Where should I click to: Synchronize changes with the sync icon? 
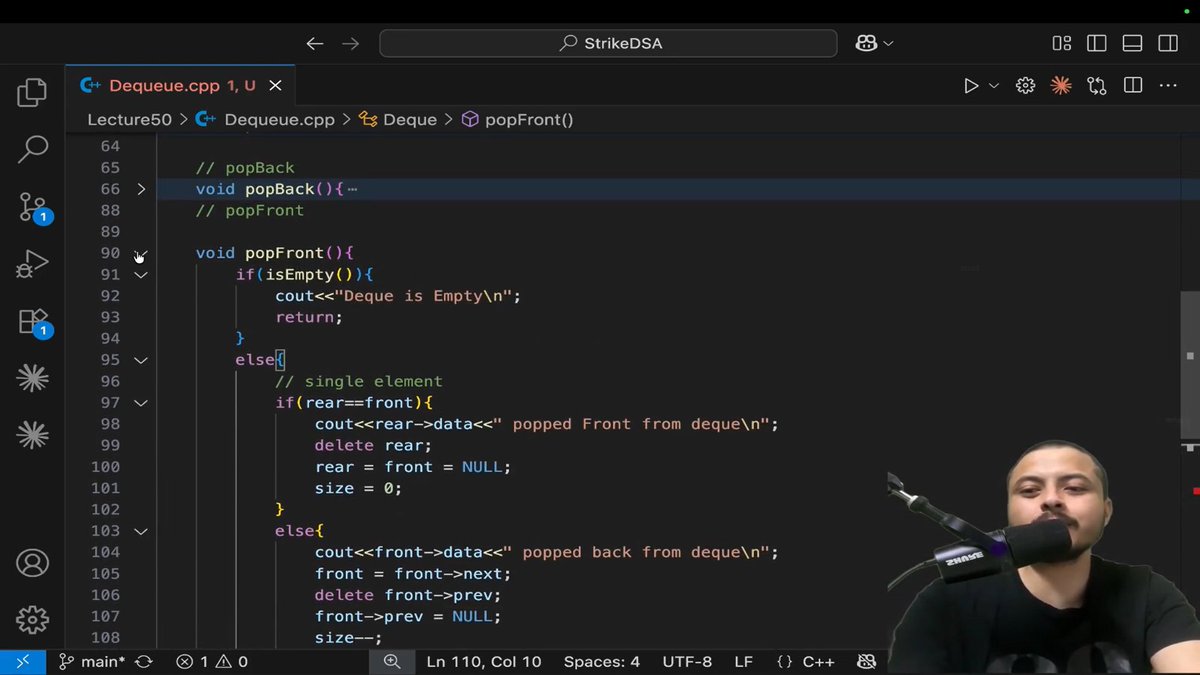pos(143,662)
